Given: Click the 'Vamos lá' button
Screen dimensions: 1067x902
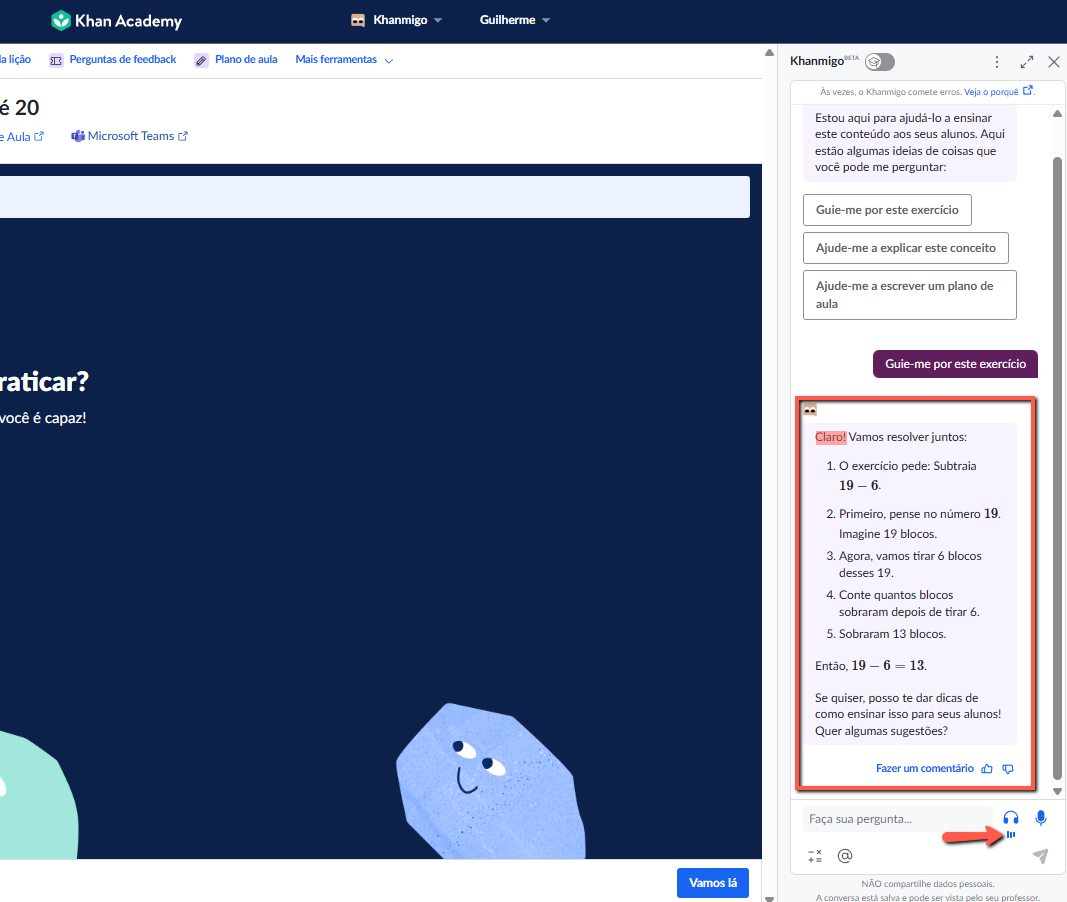Looking at the screenshot, I should pos(712,883).
